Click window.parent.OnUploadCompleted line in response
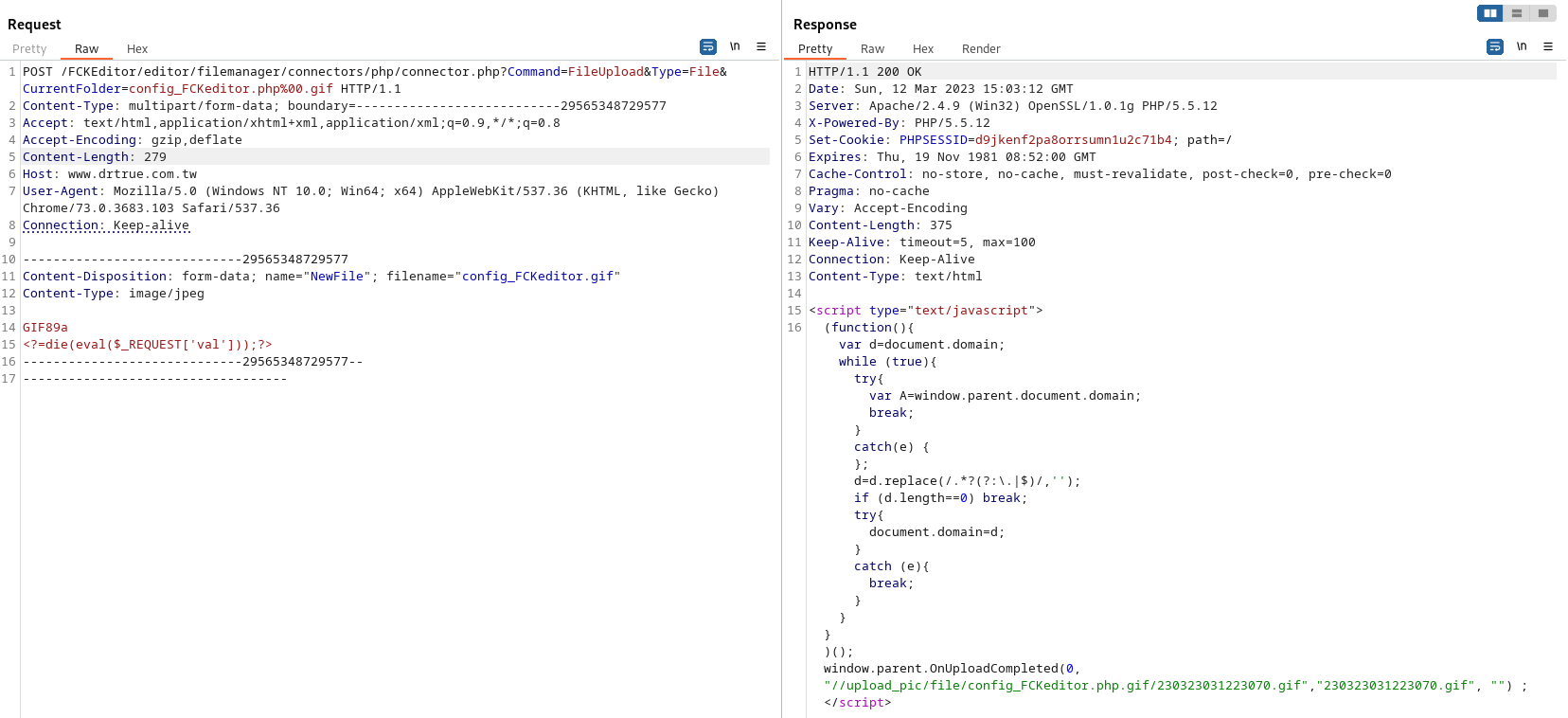 (952, 669)
